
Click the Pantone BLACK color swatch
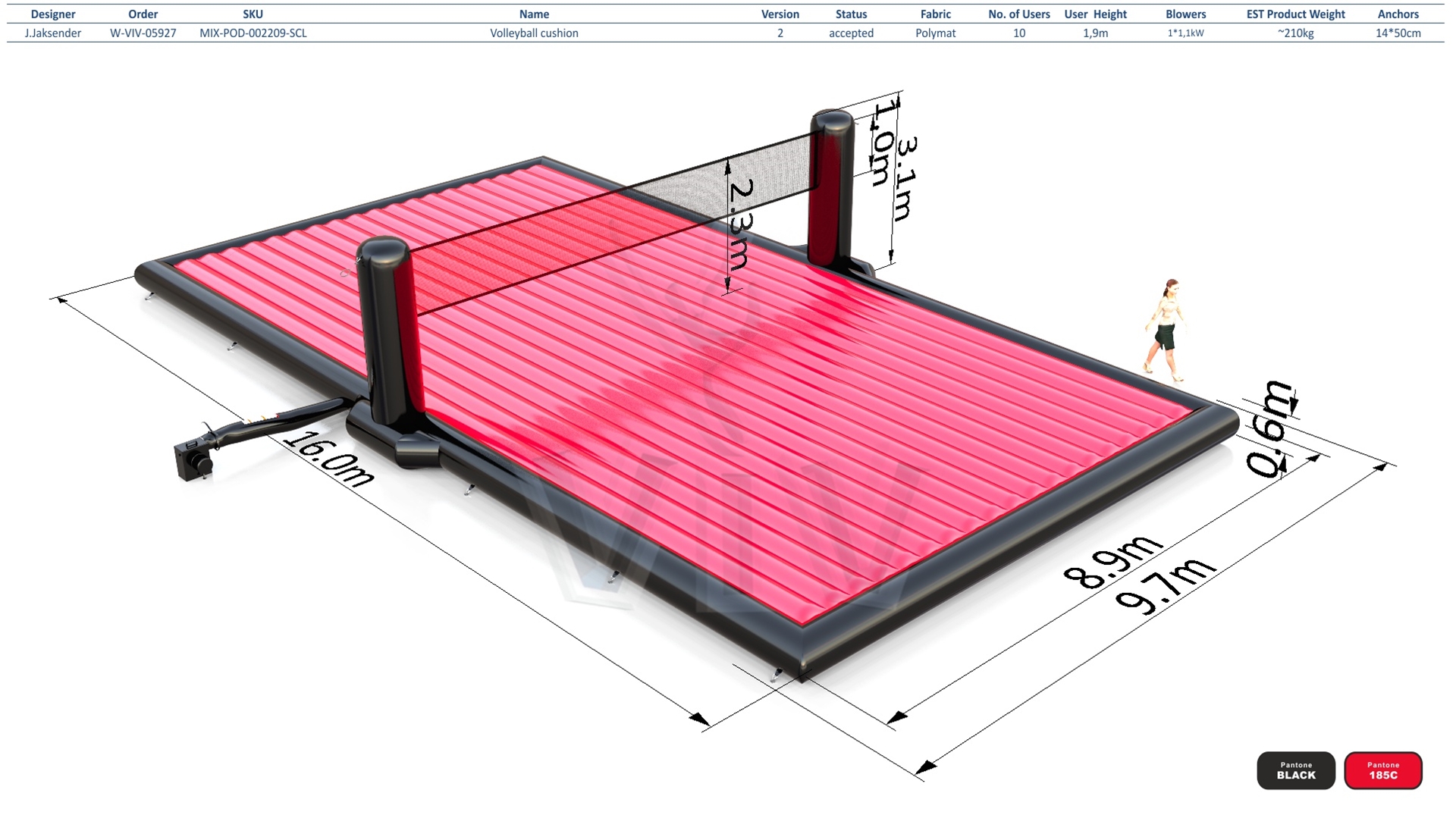point(1295,770)
